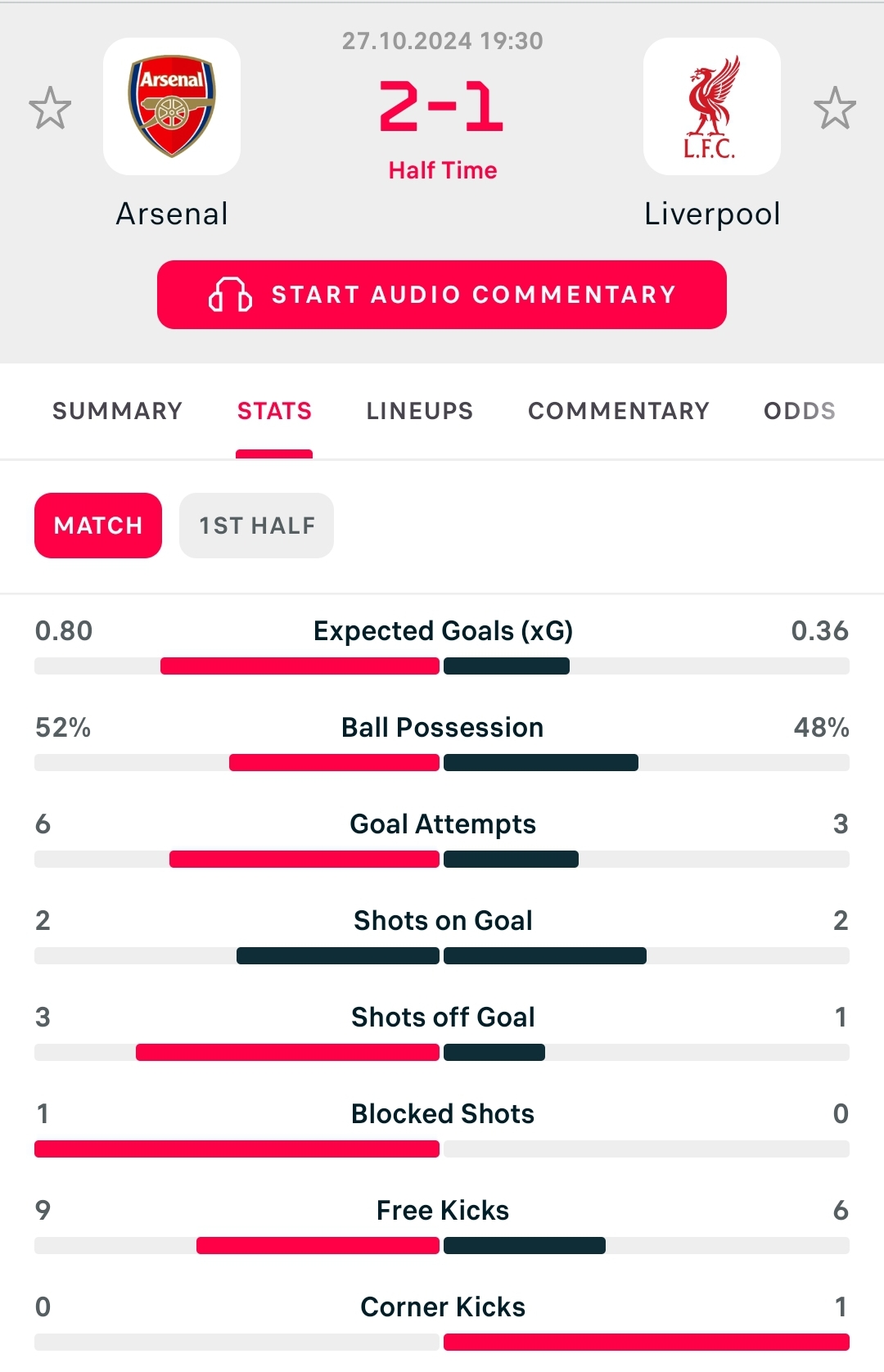Select the Match stats filter

tap(98, 526)
